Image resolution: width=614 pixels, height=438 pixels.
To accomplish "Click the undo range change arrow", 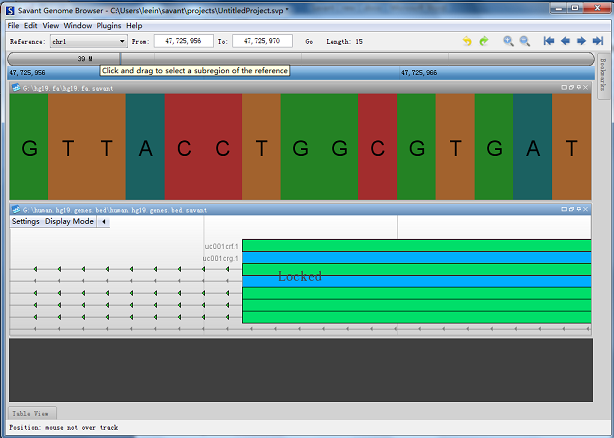I will click(x=467, y=41).
